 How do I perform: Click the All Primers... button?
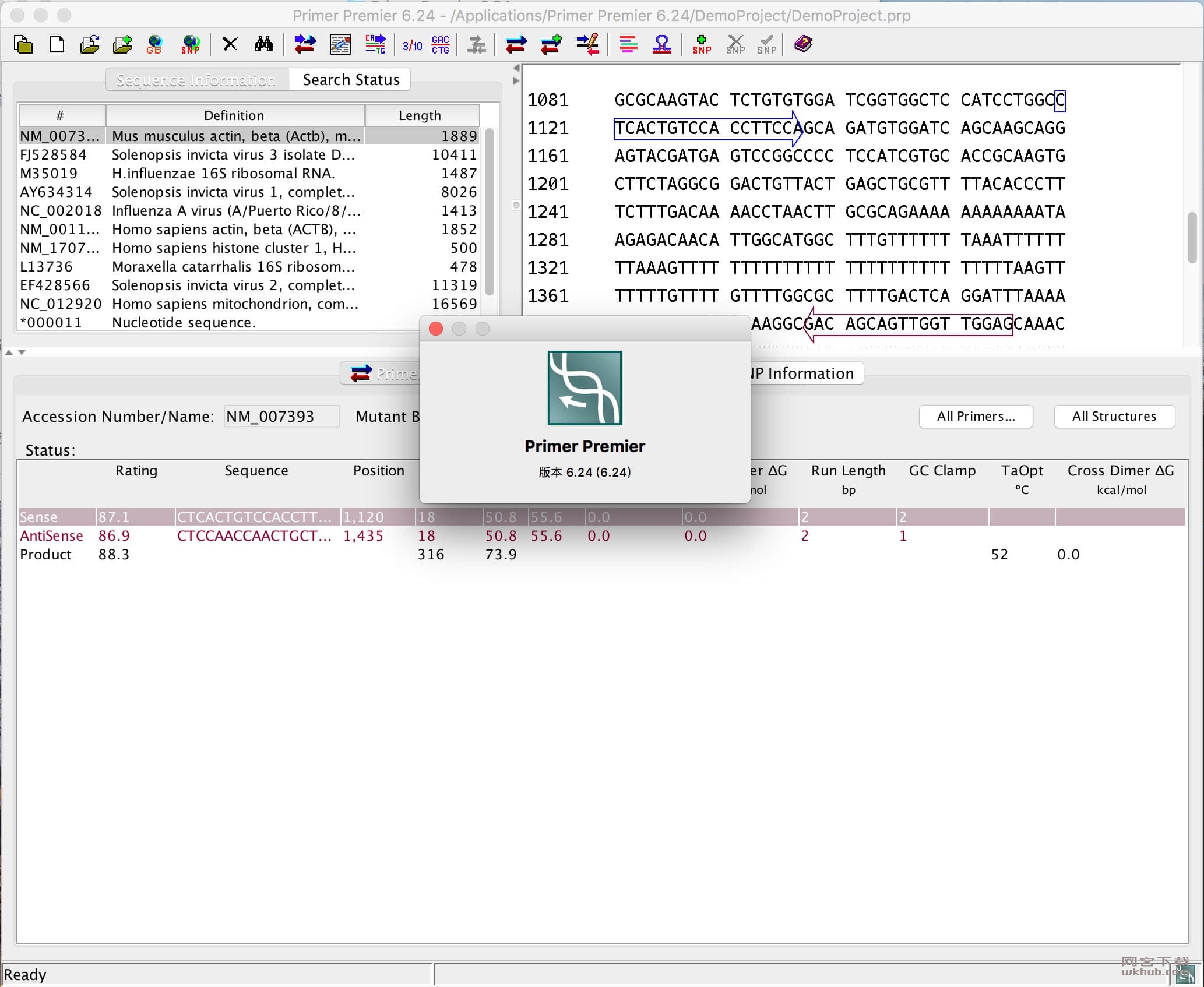click(976, 416)
